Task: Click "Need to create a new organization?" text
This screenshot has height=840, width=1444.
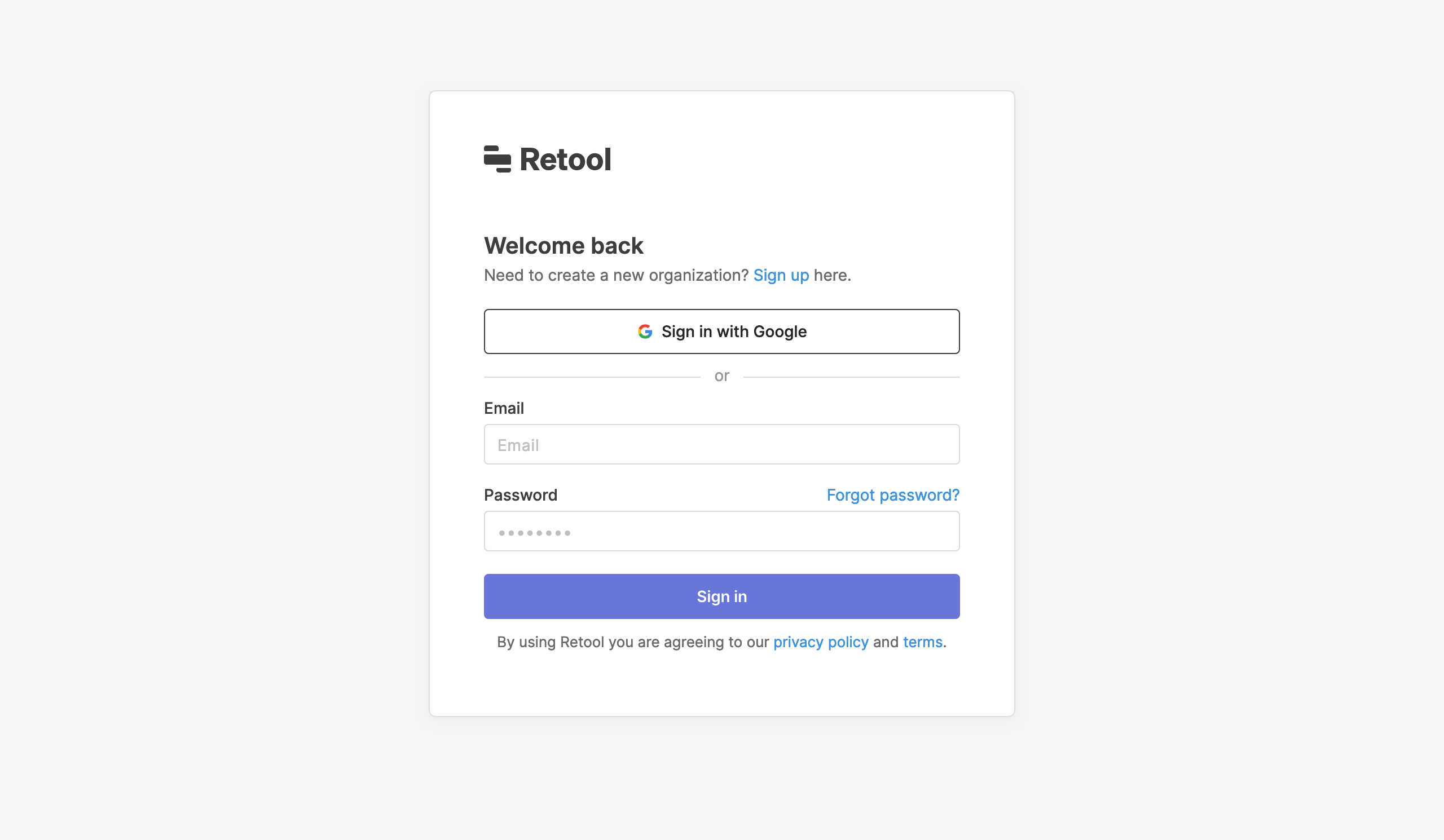Action: [x=616, y=276]
